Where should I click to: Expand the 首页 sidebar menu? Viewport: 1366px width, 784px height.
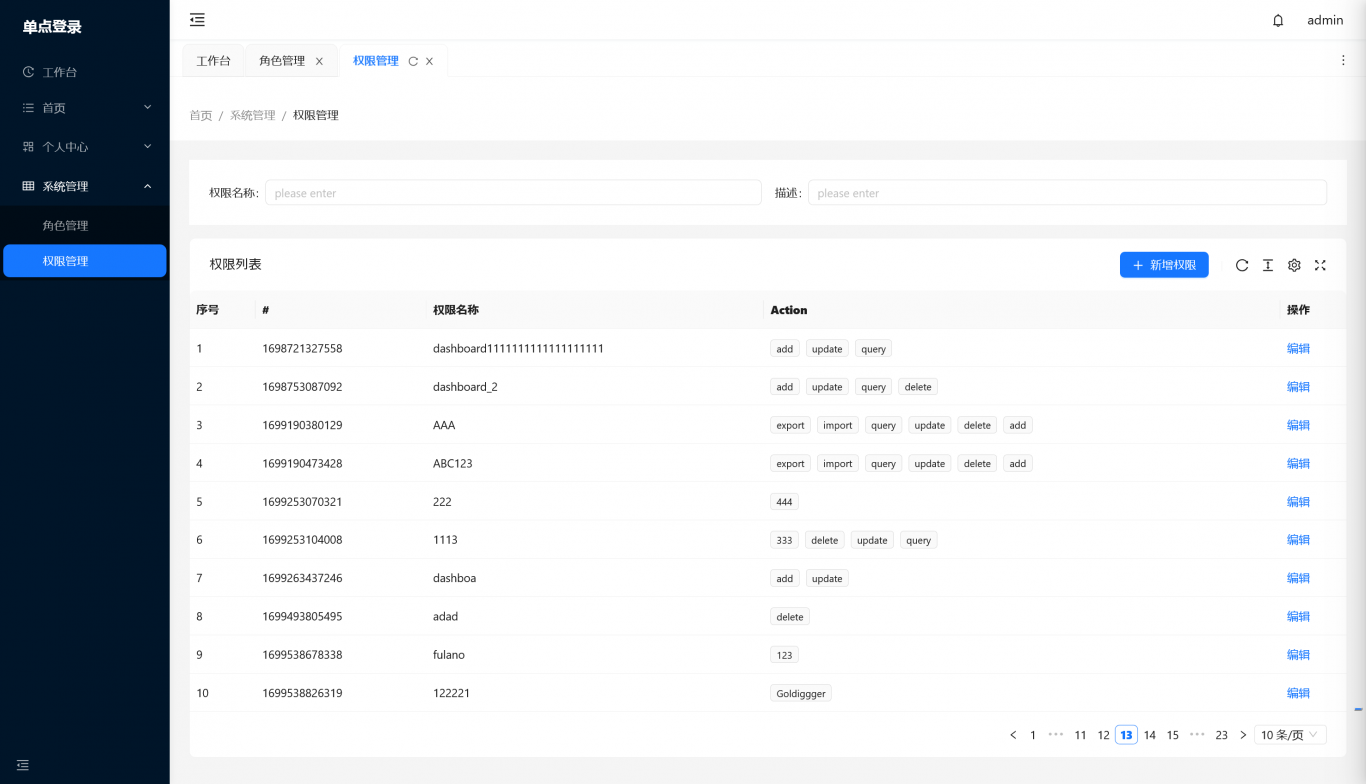(x=85, y=108)
